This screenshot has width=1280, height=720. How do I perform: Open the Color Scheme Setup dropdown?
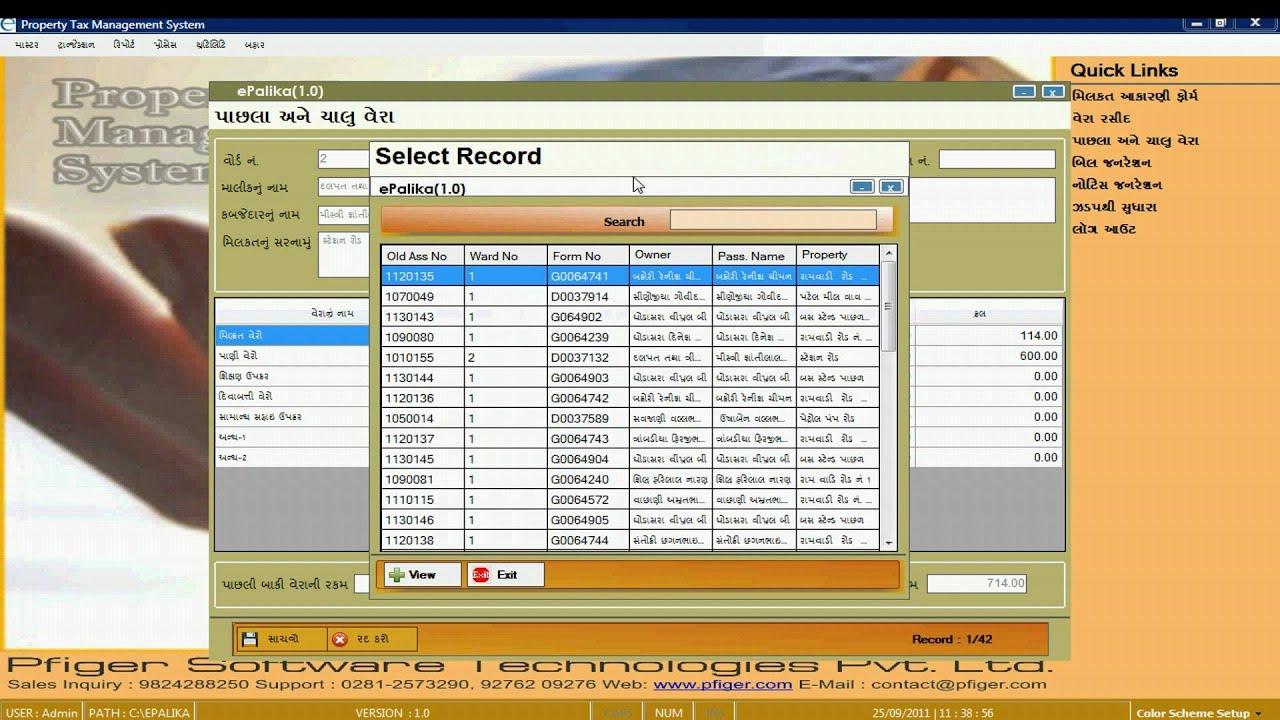pos(1200,713)
